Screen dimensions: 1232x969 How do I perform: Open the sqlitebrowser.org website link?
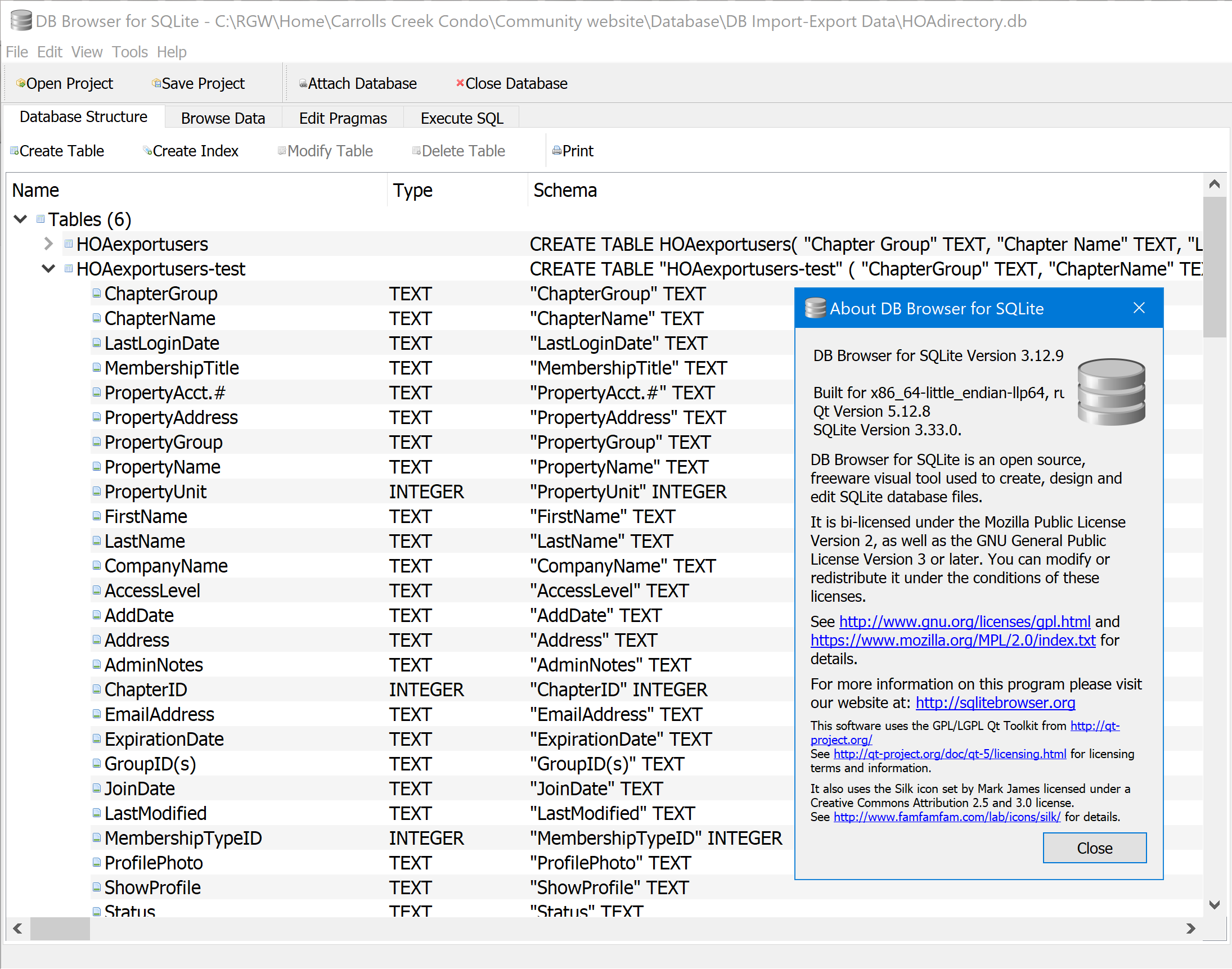(995, 702)
